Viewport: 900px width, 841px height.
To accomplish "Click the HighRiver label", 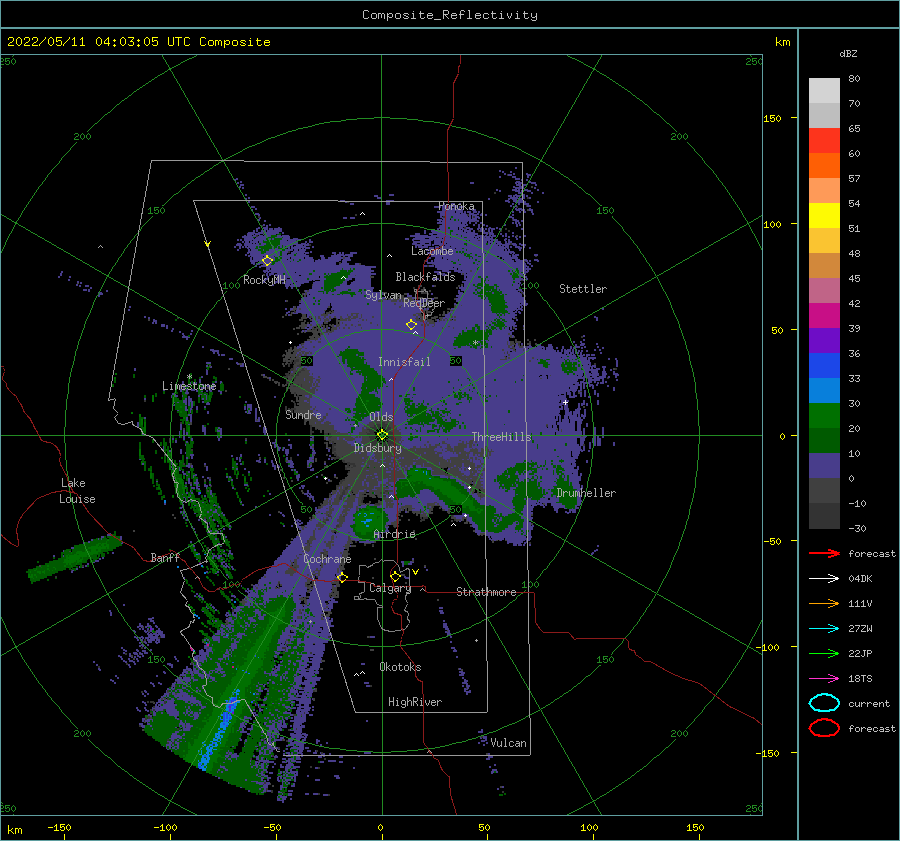I will (415, 702).
